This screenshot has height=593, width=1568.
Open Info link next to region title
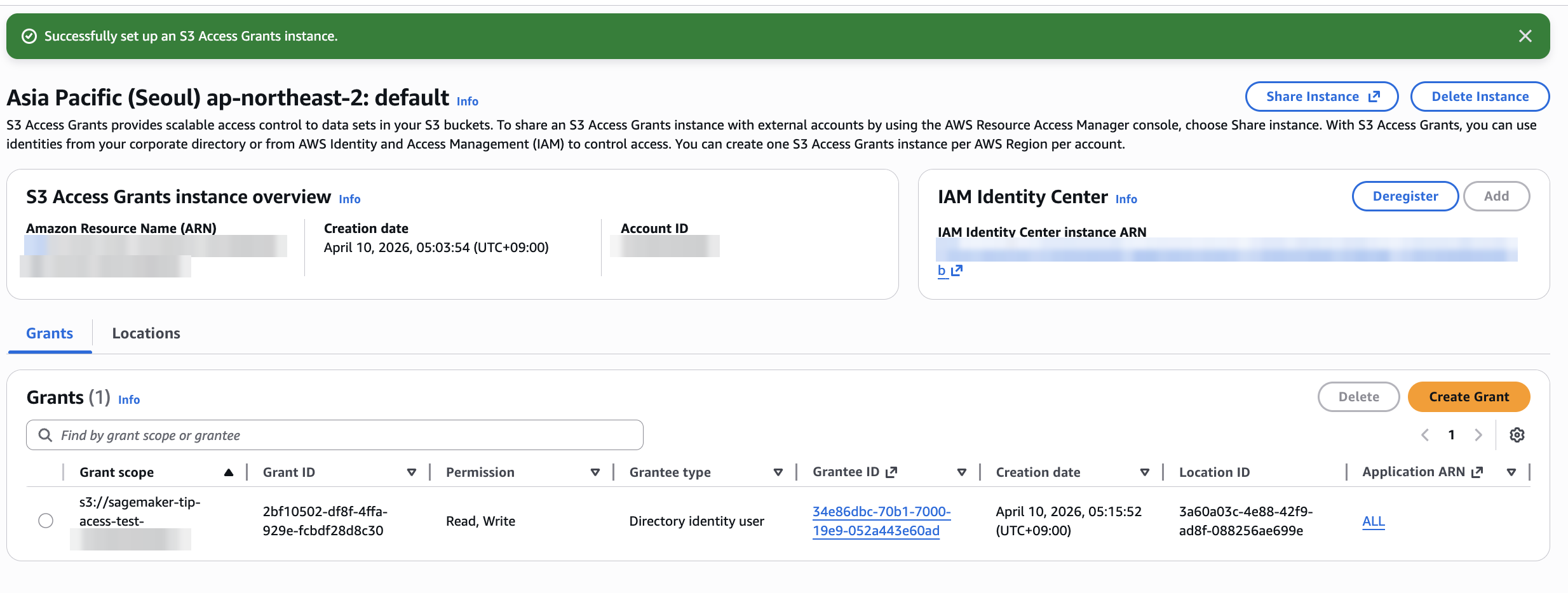(468, 101)
